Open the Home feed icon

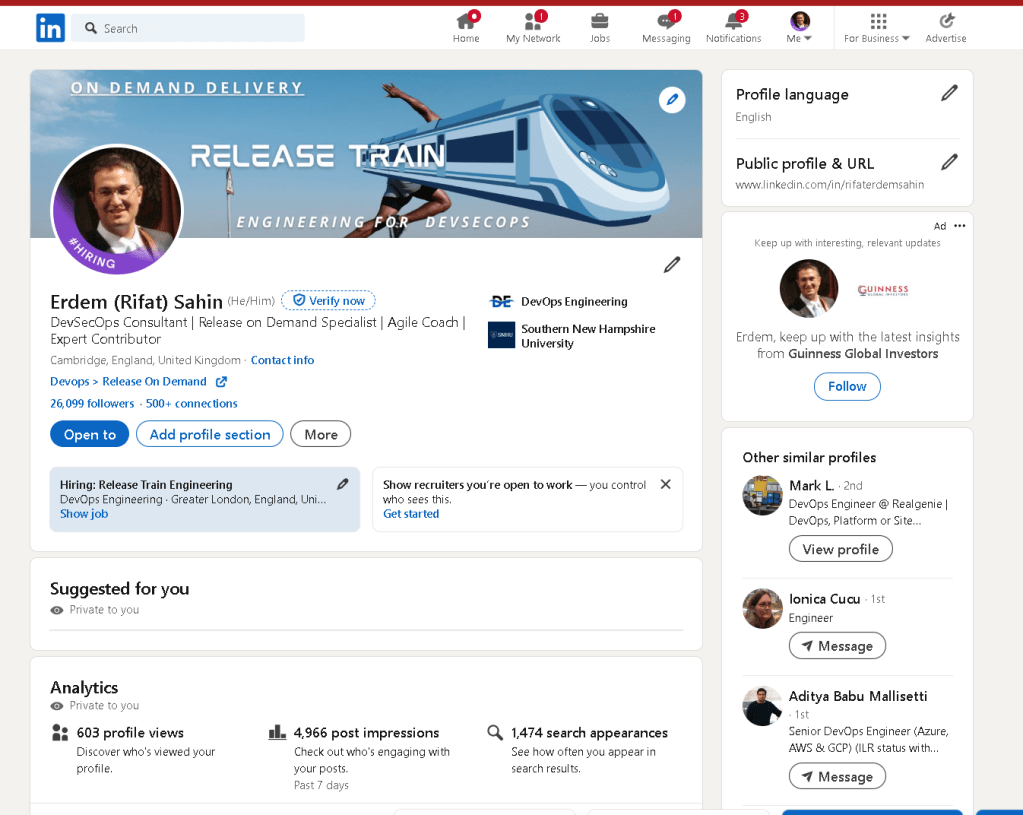click(x=466, y=22)
